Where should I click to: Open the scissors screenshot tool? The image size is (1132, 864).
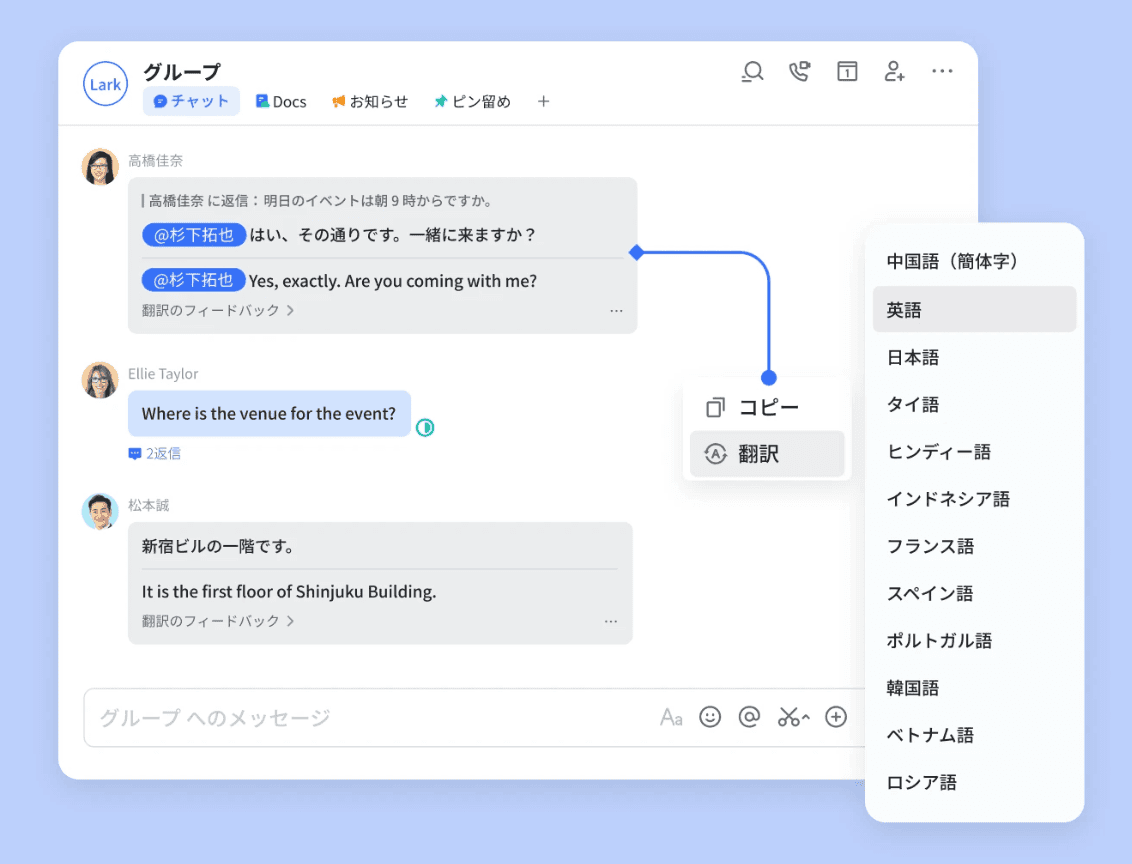[793, 717]
